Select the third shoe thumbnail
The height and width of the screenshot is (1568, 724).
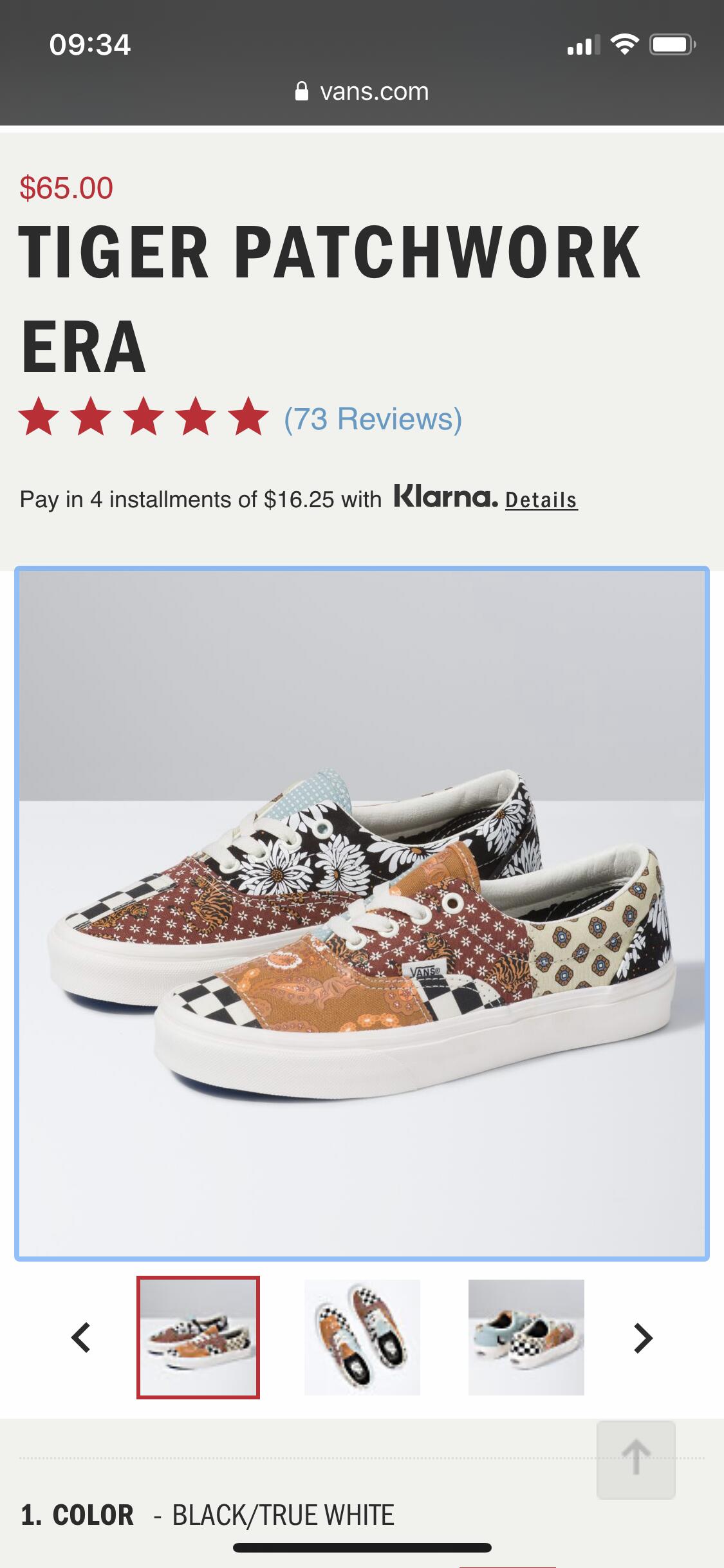click(526, 1338)
